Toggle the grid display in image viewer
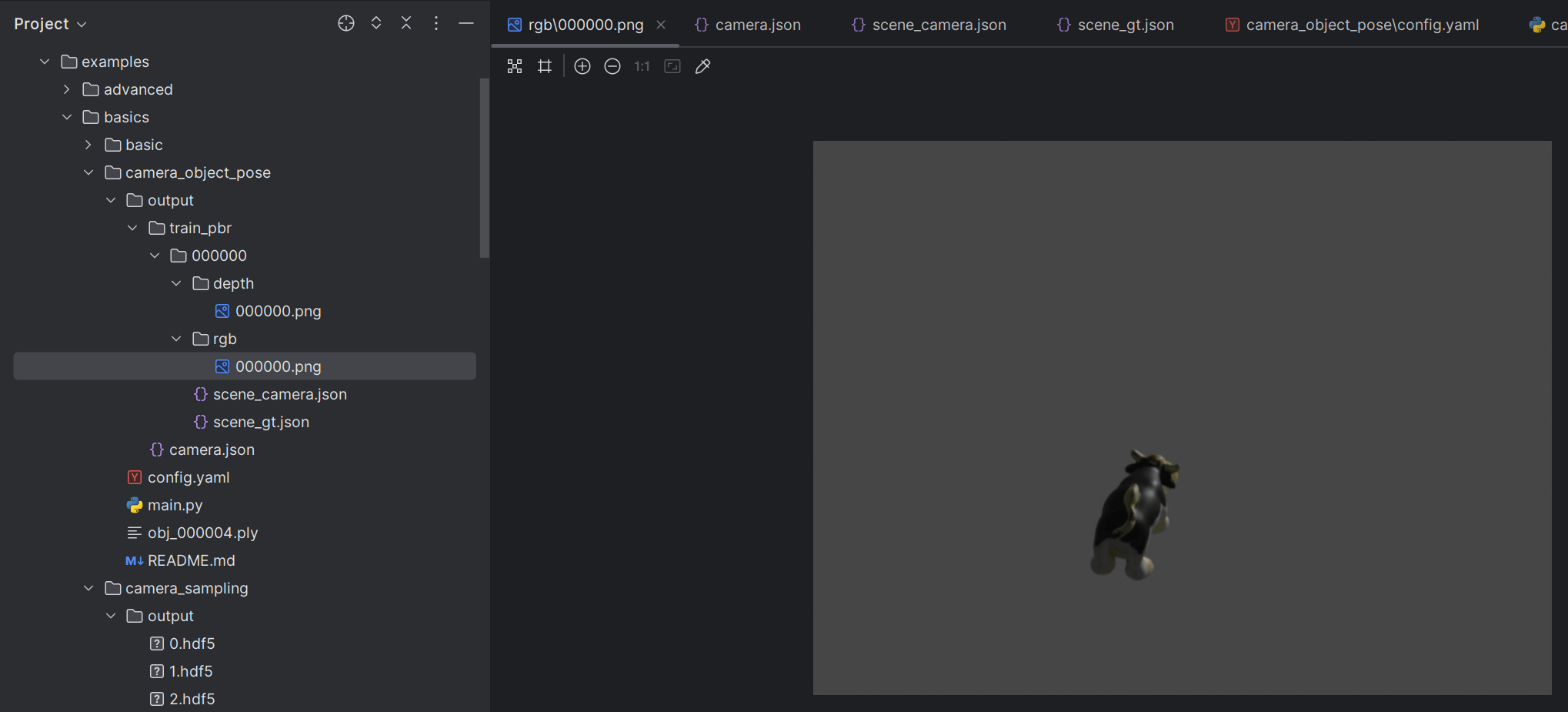The height and width of the screenshot is (712, 1568). [545, 67]
